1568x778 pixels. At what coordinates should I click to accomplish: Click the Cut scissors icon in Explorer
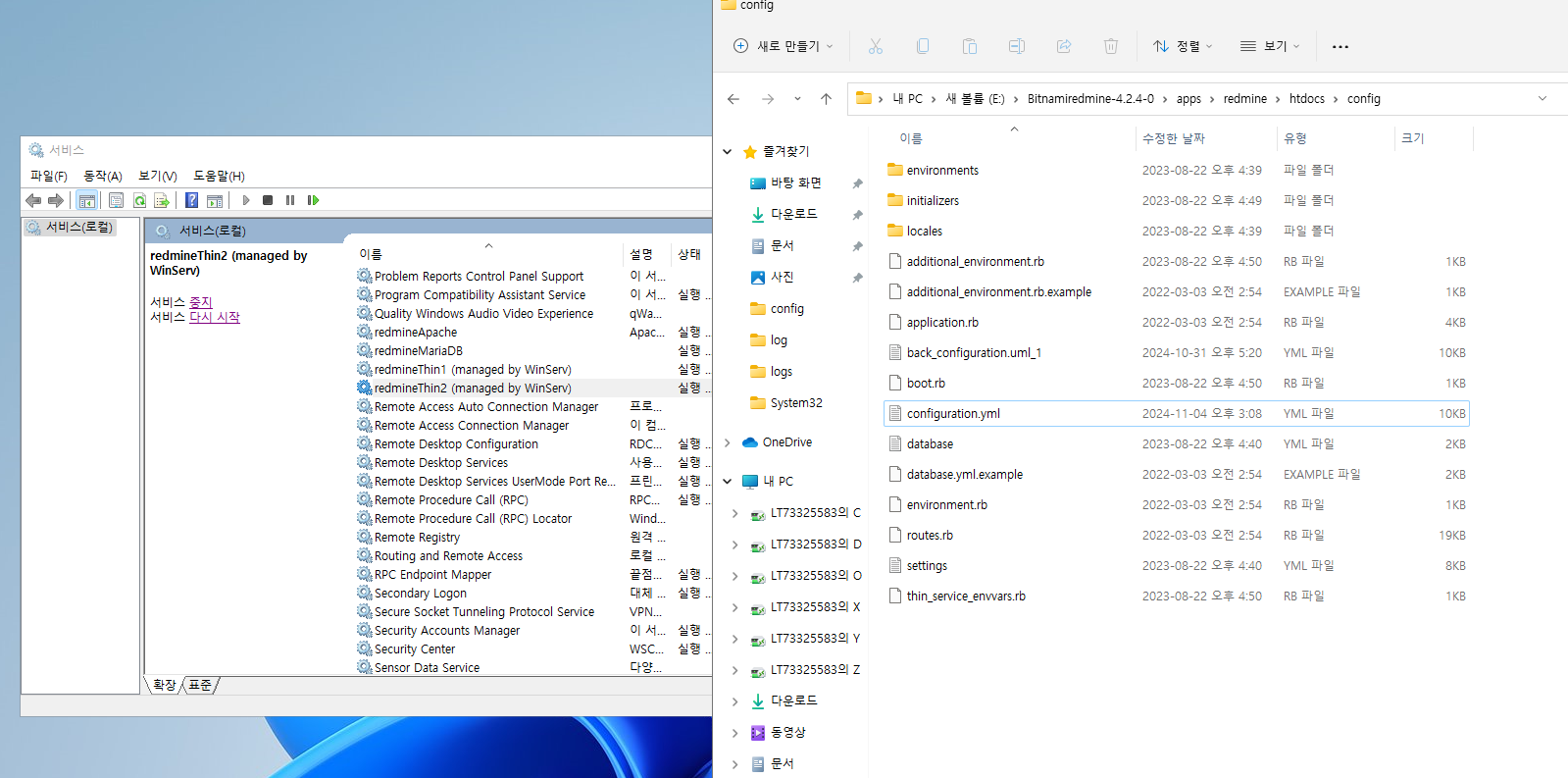[x=876, y=46]
